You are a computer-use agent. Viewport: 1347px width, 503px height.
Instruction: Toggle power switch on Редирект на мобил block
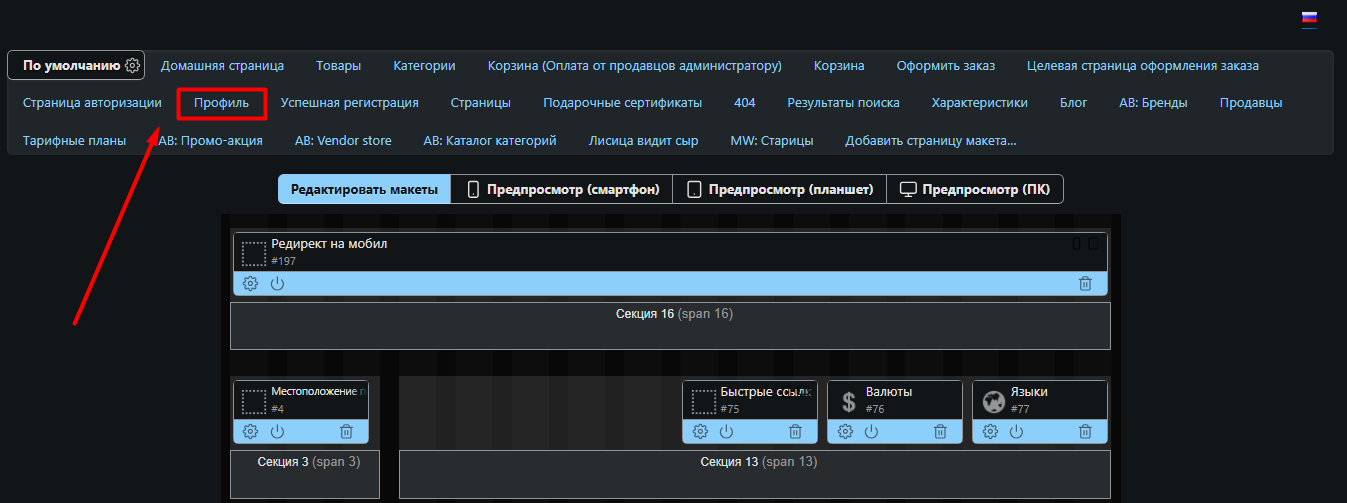[277, 284]
